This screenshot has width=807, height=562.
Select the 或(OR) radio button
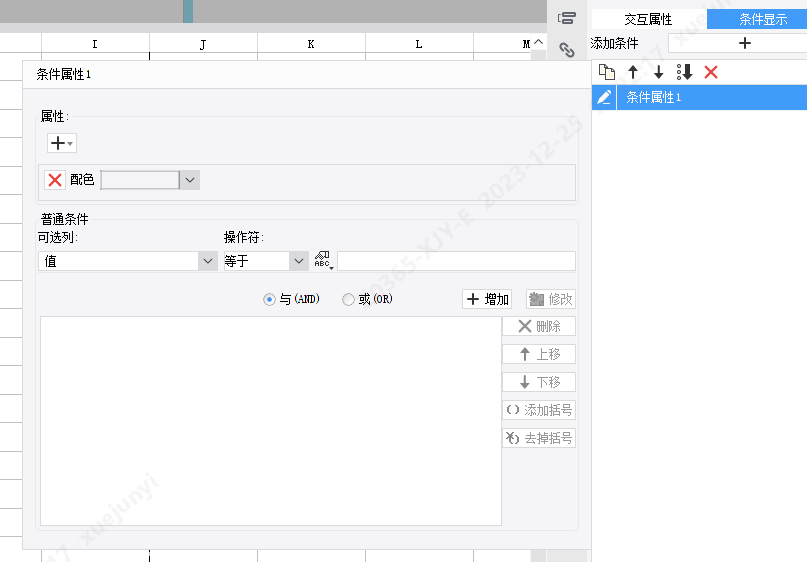point(348,300)
